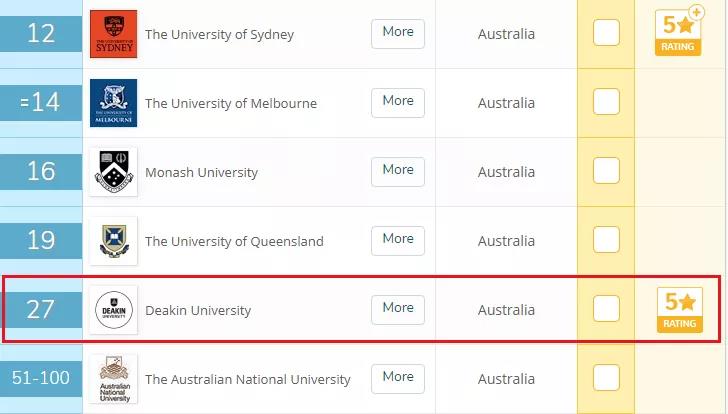Expand More details for University of Queensland
728x414 pixels.
398,239
